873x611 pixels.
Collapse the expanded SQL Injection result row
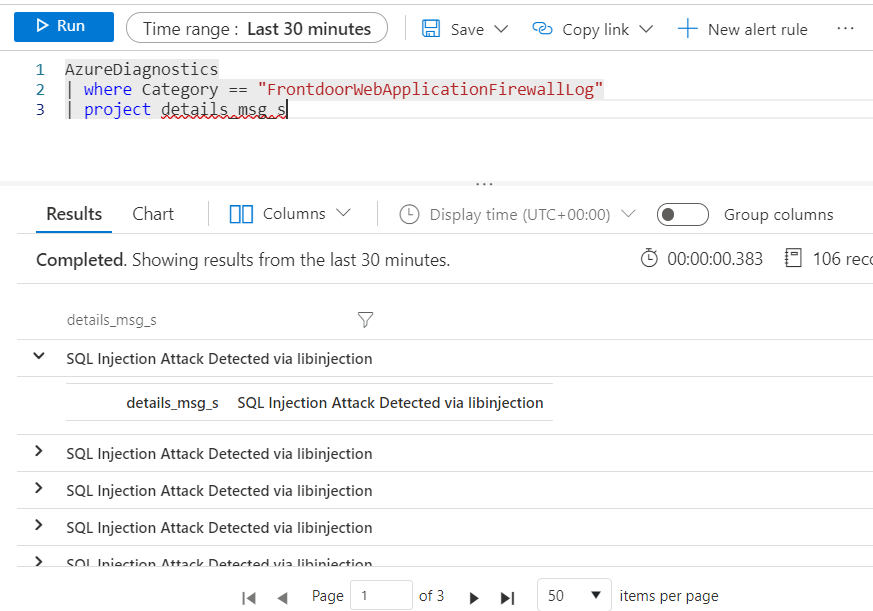click(x=38, y=354)
